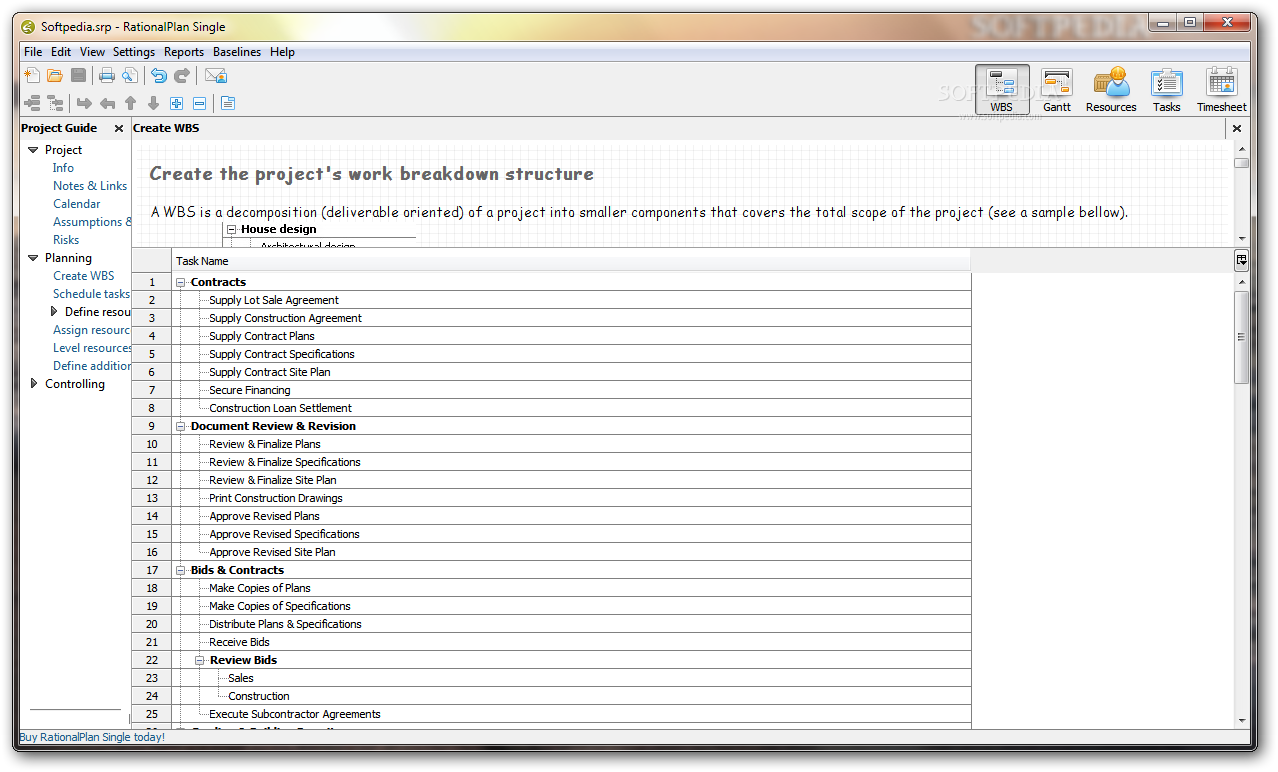Open the Resources view
Viewport: 1278px width, 772px height.
click(1111, 90)
